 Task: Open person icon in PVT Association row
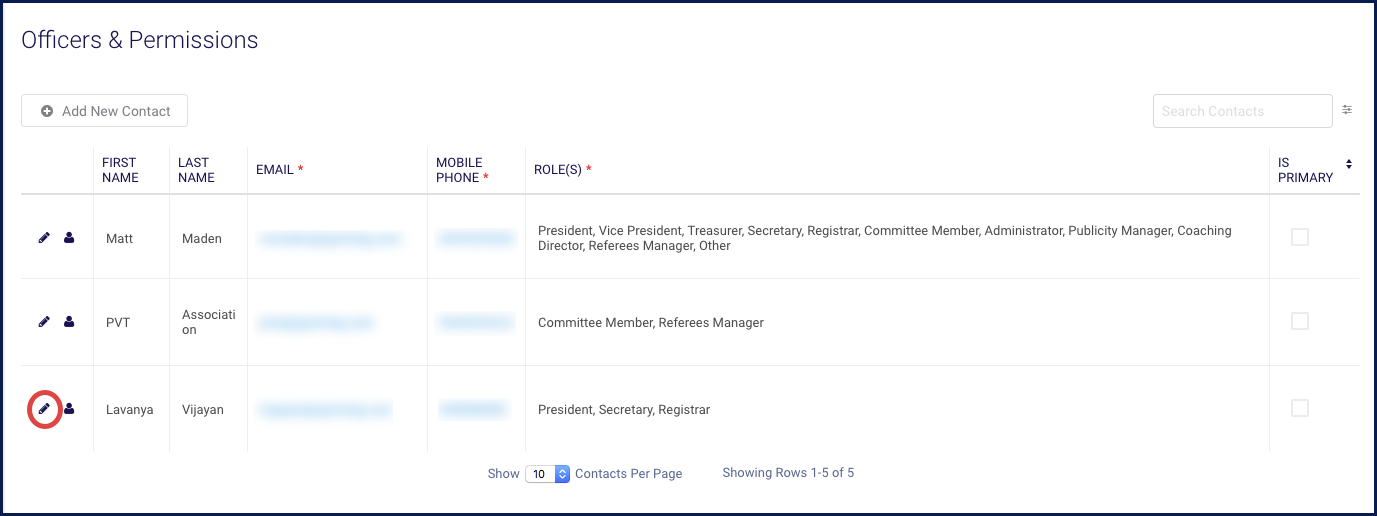[69, 322]
